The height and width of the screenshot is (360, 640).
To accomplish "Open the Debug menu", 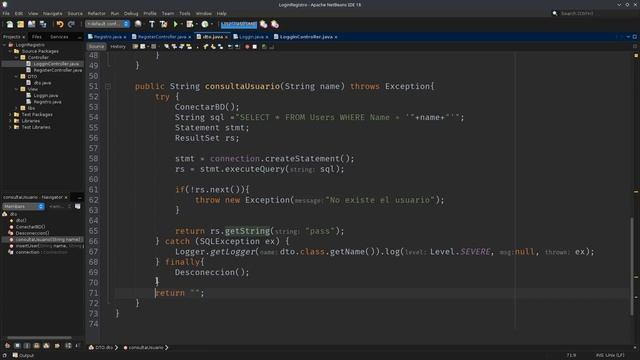I will 131,13.
